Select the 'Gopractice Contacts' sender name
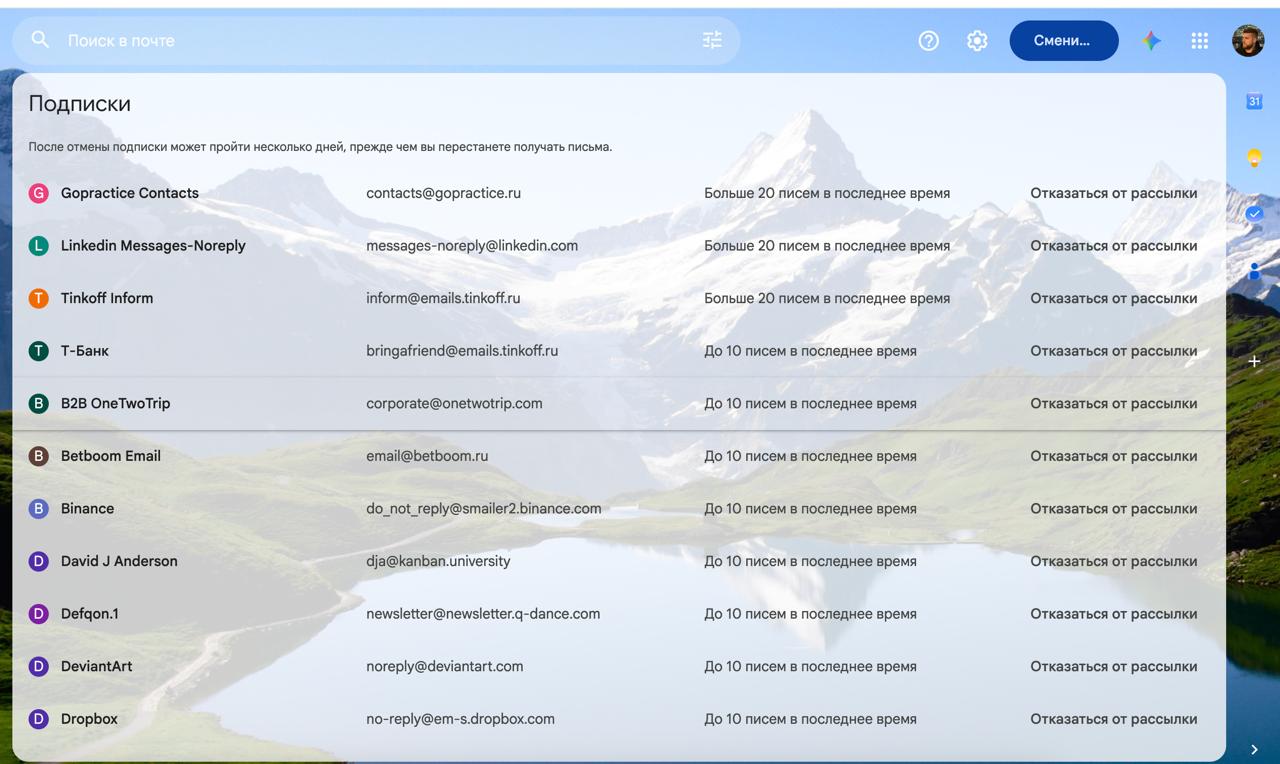The height and width of the screenshot is (764, 1280). 130,193
